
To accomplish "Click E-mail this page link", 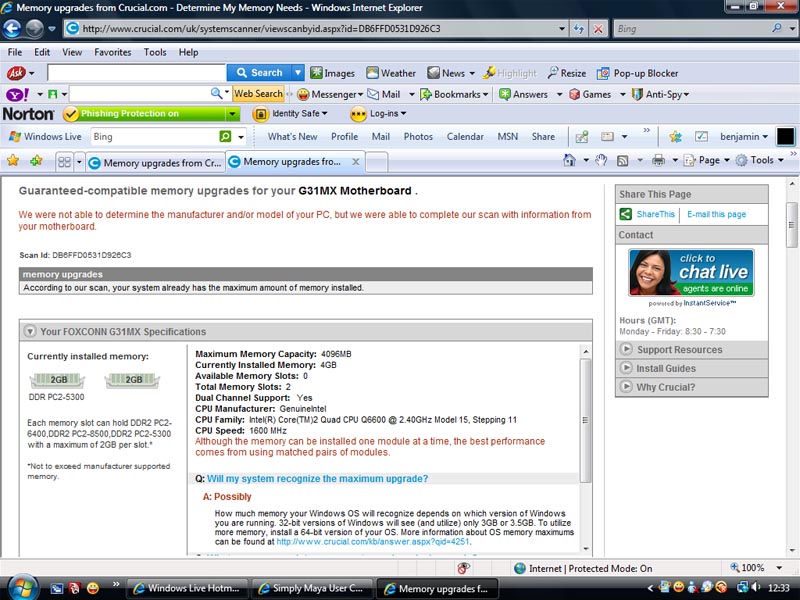I will coord(716,214).
